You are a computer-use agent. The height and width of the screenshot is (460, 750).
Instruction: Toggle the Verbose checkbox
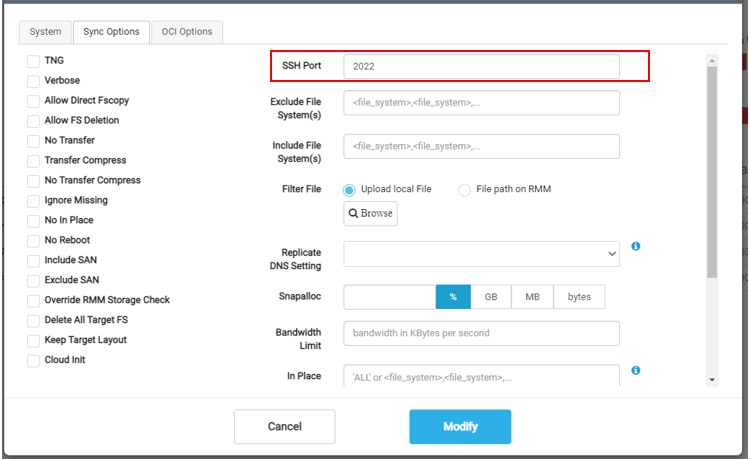(33, 81)
